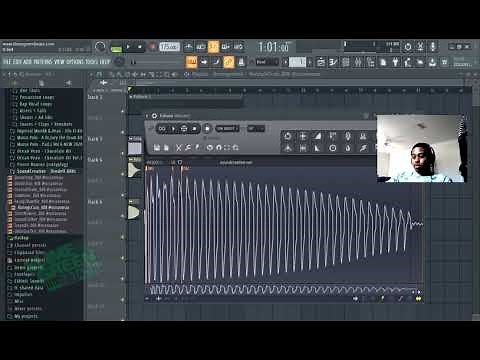Open the EDIT menu

click(17, 62)
